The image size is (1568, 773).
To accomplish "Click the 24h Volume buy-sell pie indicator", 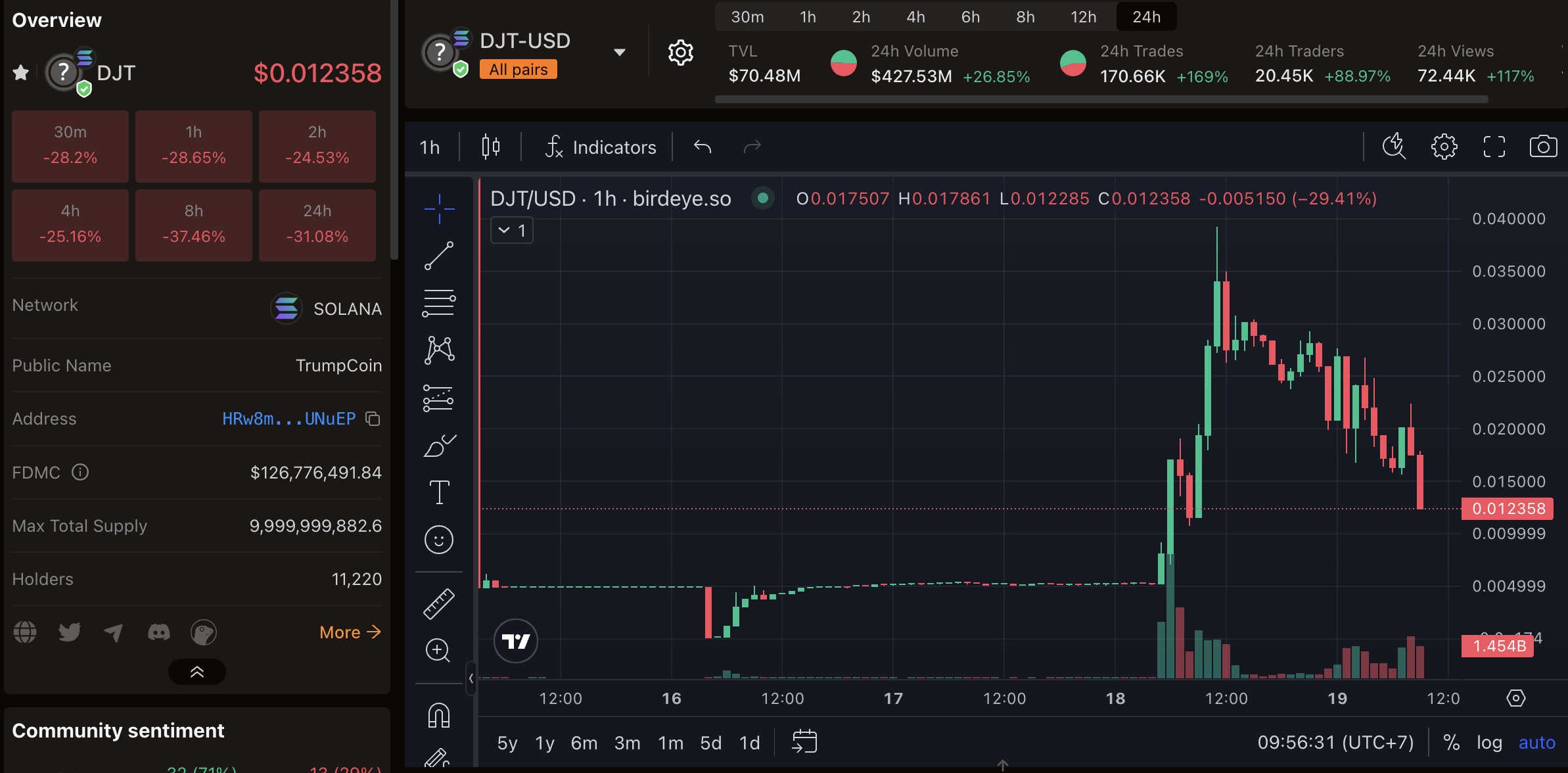I will (x=844, y=63).
